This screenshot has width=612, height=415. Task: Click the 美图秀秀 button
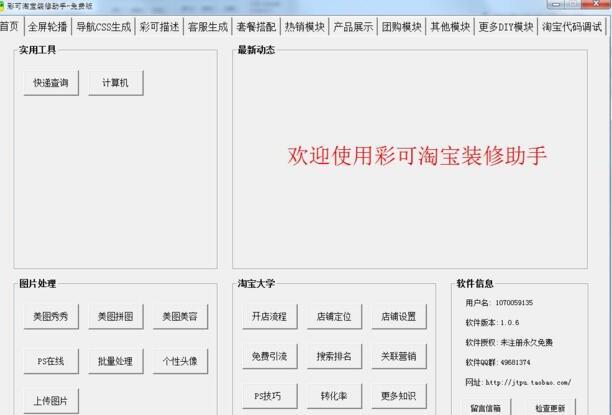tap(51, 317)
